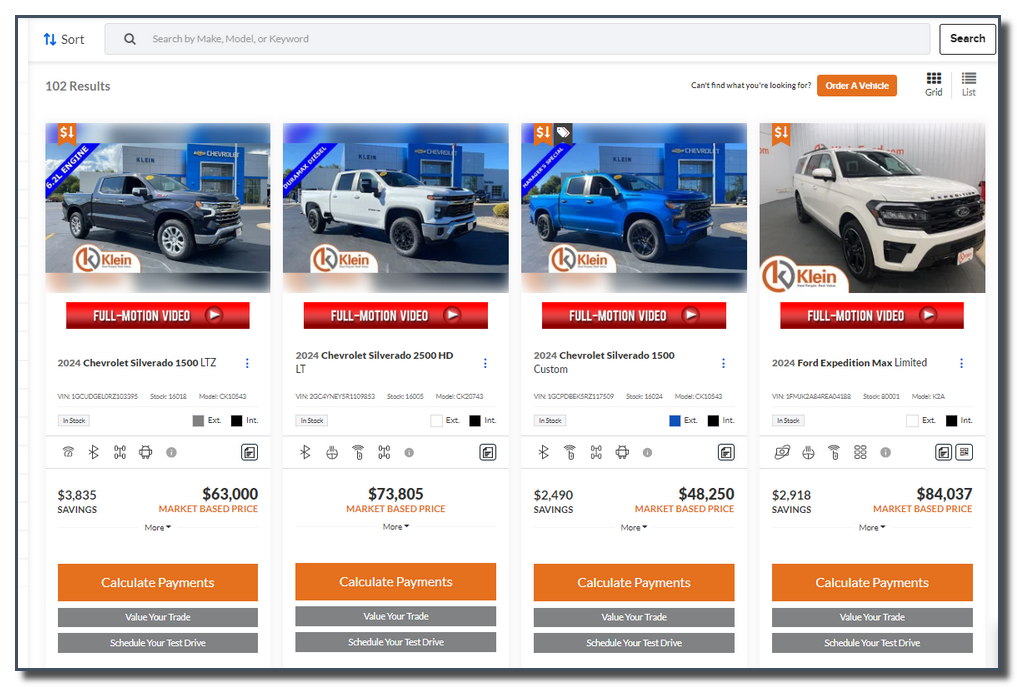
Task: Expand More under the $73,805 price
Action: click(395, 526)
